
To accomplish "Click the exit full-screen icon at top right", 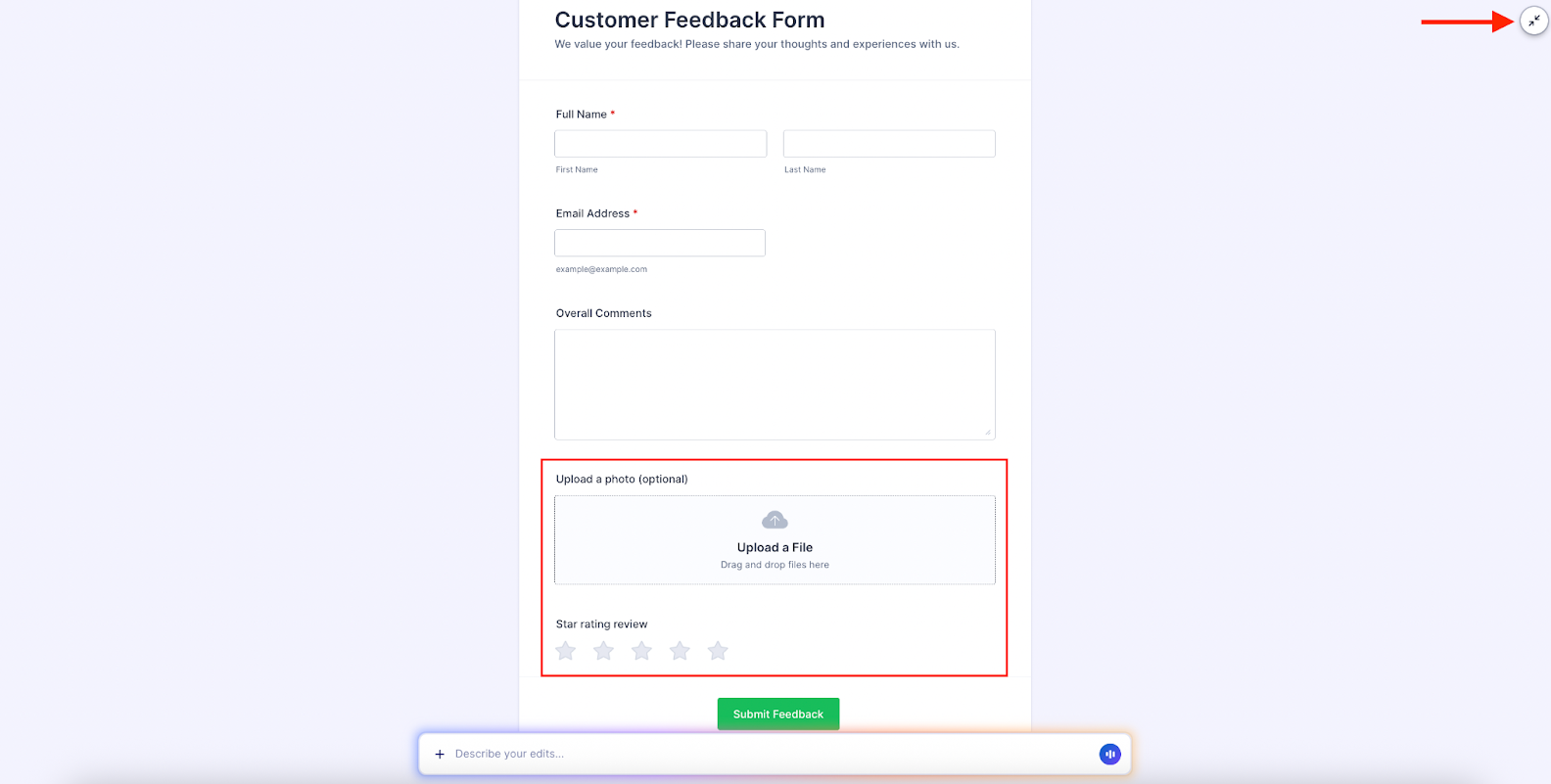I will click(1533, 21).
